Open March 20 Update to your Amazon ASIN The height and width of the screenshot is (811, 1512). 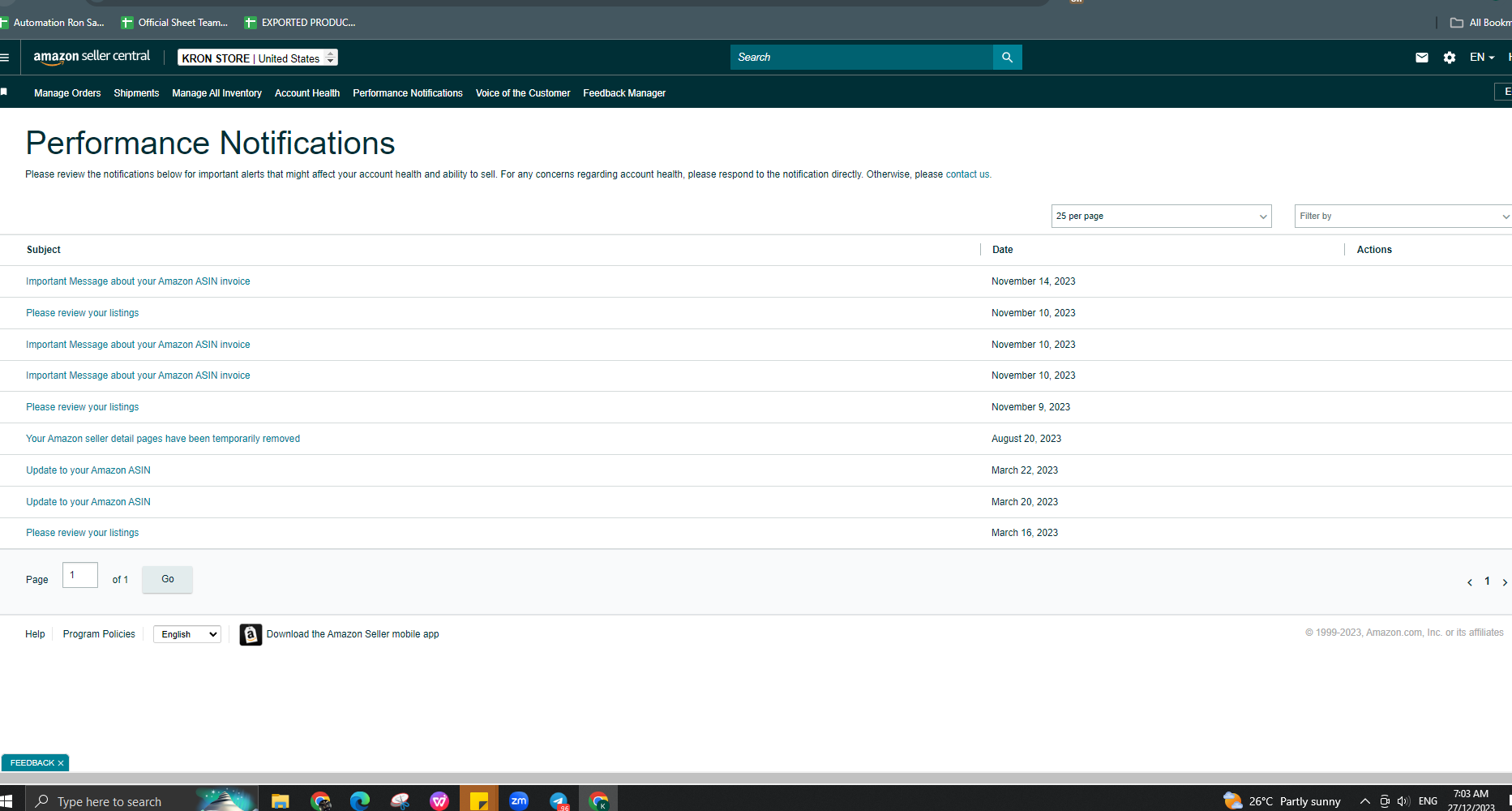tap(88, 502)
